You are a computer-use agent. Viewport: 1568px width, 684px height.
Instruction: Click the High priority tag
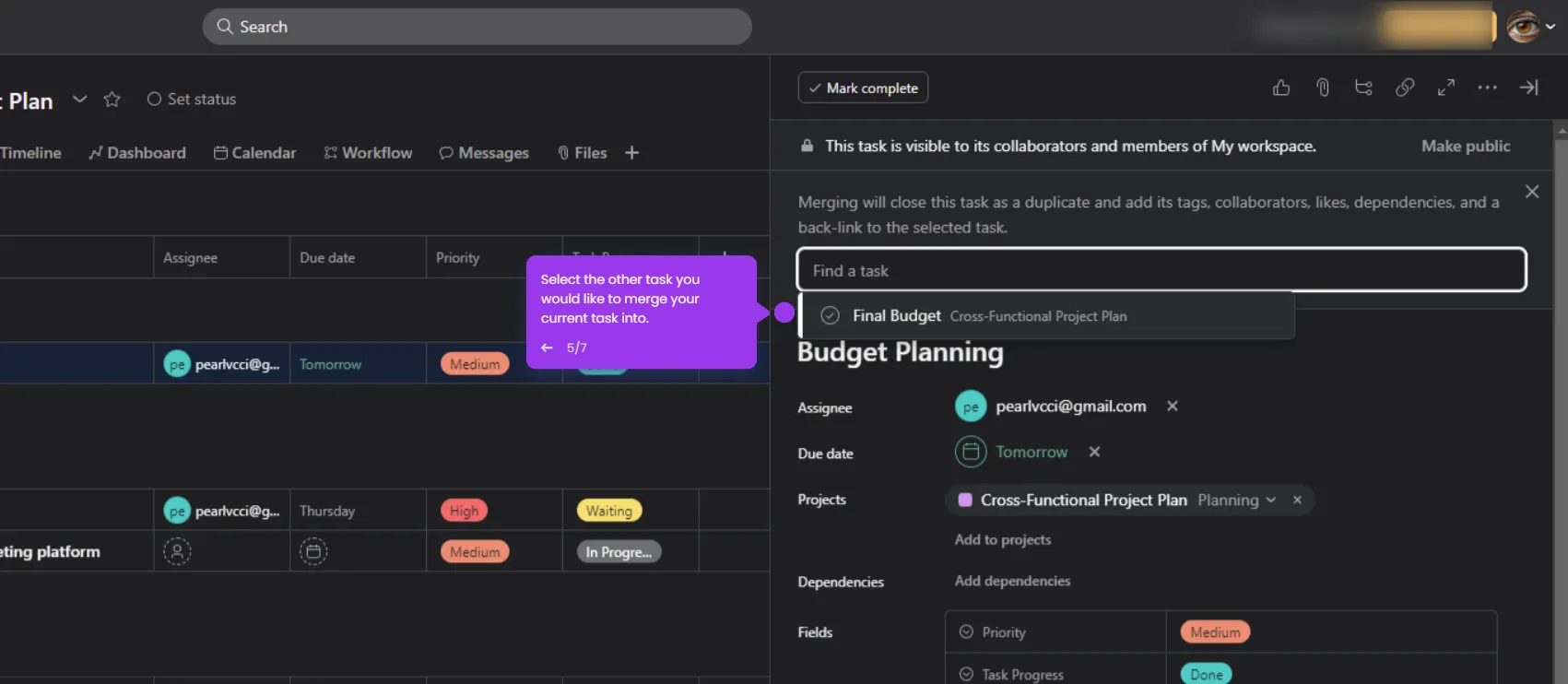pyautogui.click(x=464, y=511)
